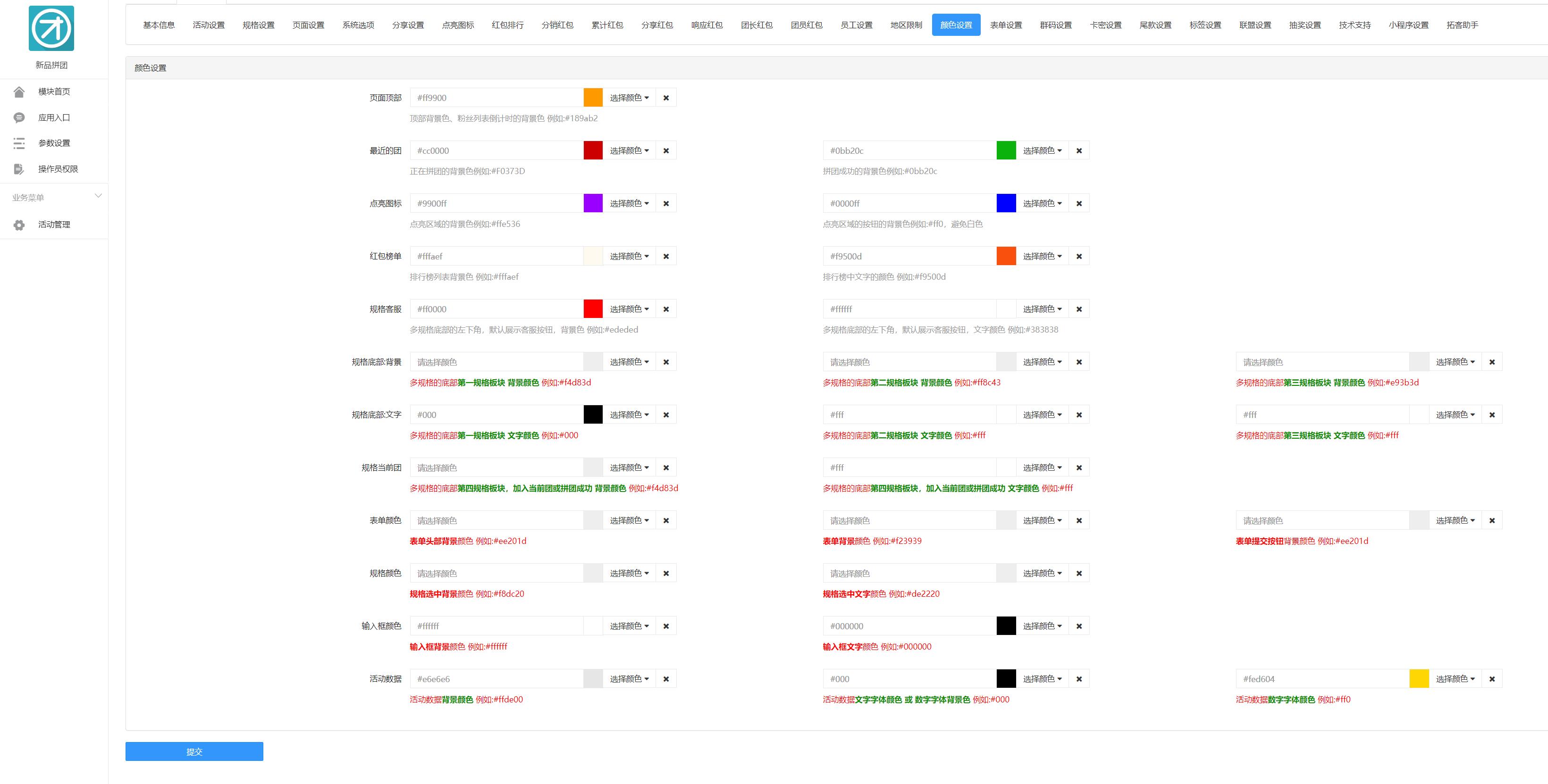The height and width of the screenshot is (784, 1548).
Task: Click the orange #ff9900 color swatch
Action: (593, 98)
